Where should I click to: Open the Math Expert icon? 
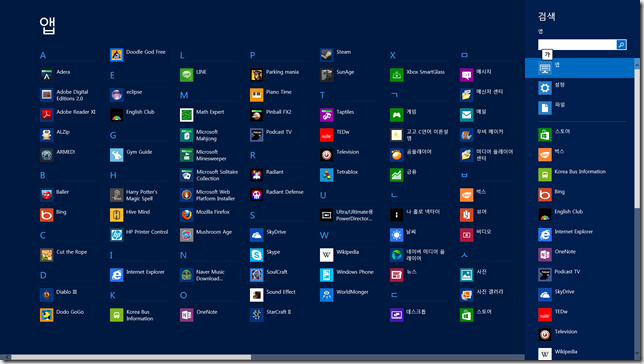click(x=186, y=115)
